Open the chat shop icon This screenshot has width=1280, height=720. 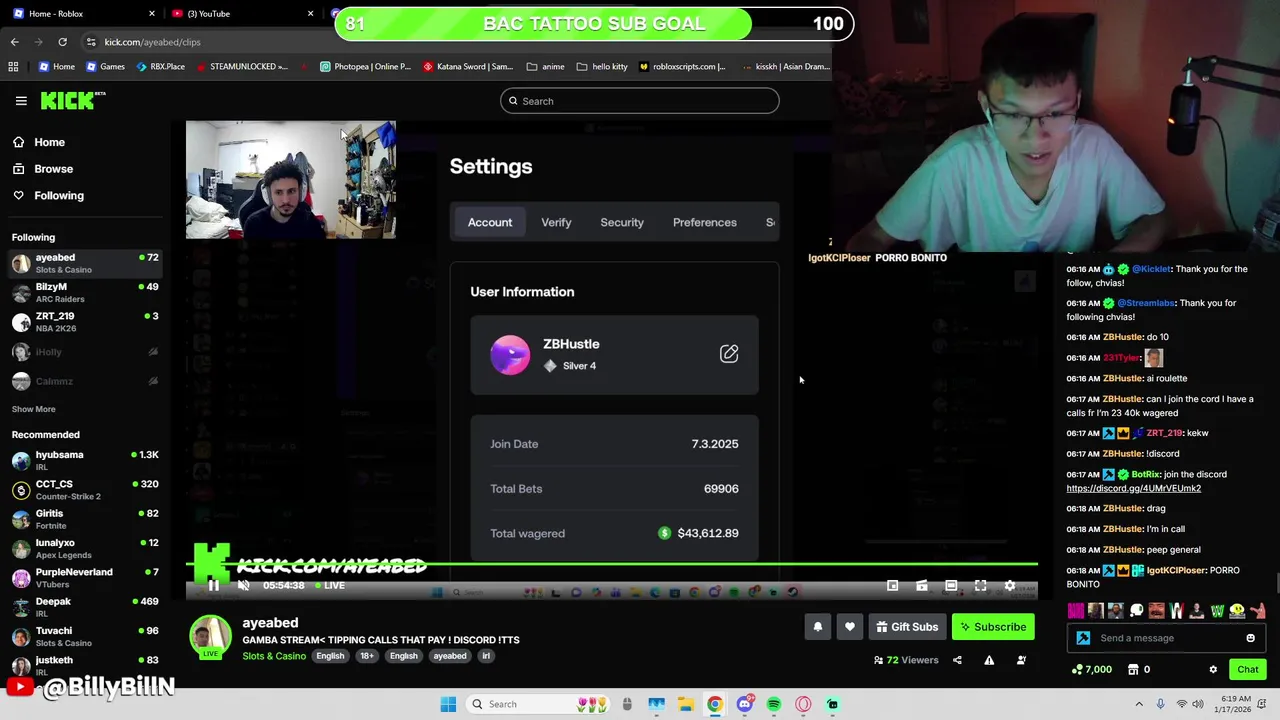point(1133,670)
